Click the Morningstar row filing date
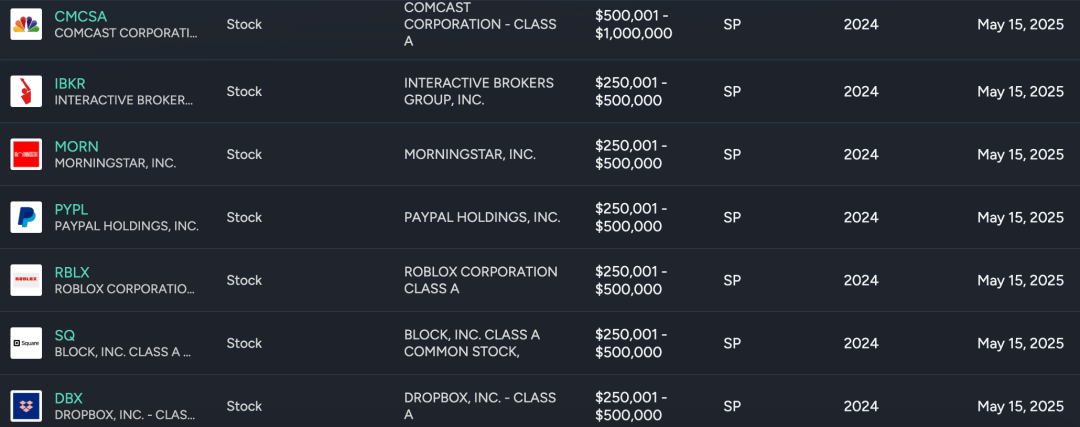This screenshot has width=1080, height=427. pos(1020,154)
